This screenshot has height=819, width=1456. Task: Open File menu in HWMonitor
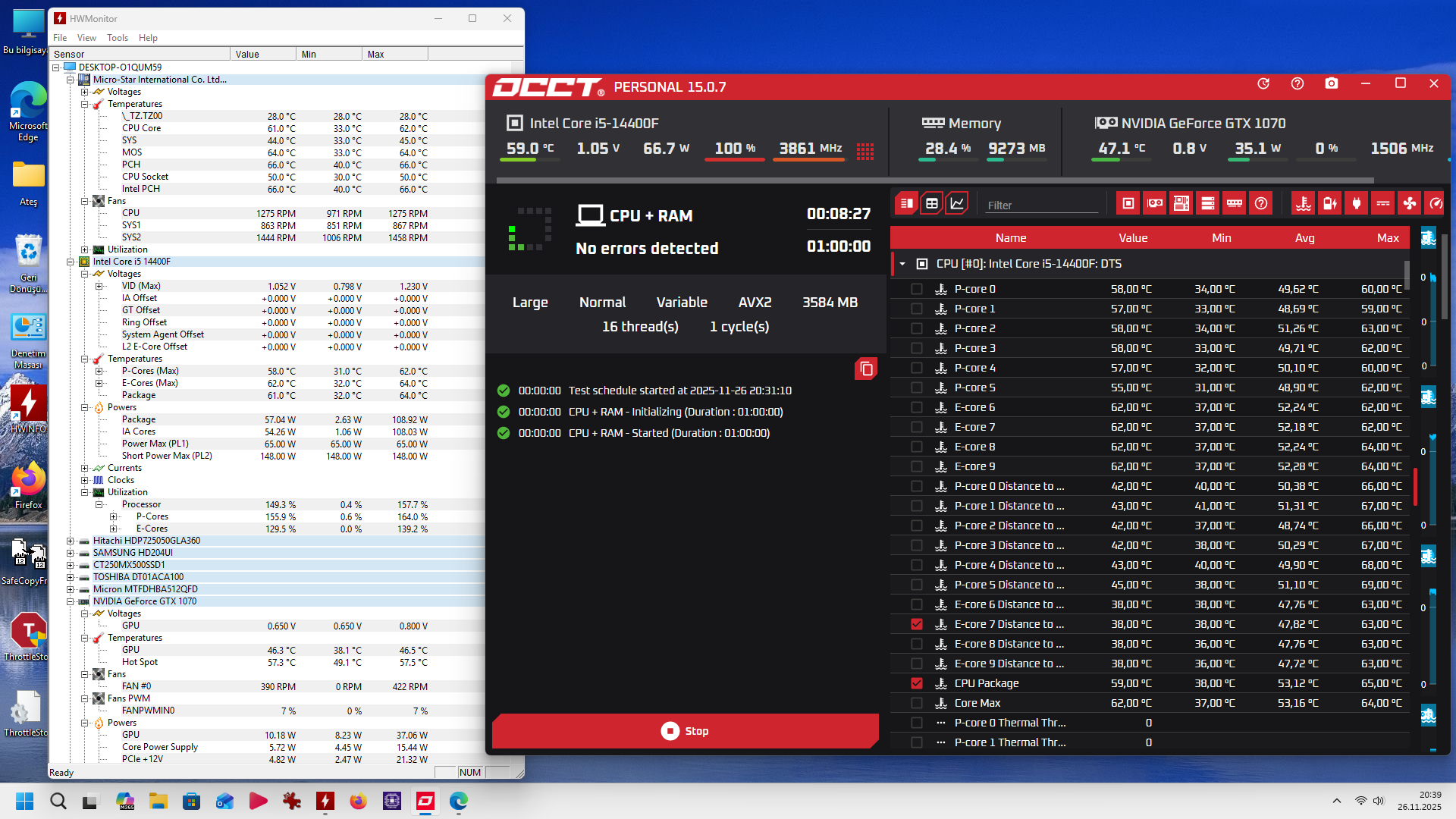tap(60, 38)
